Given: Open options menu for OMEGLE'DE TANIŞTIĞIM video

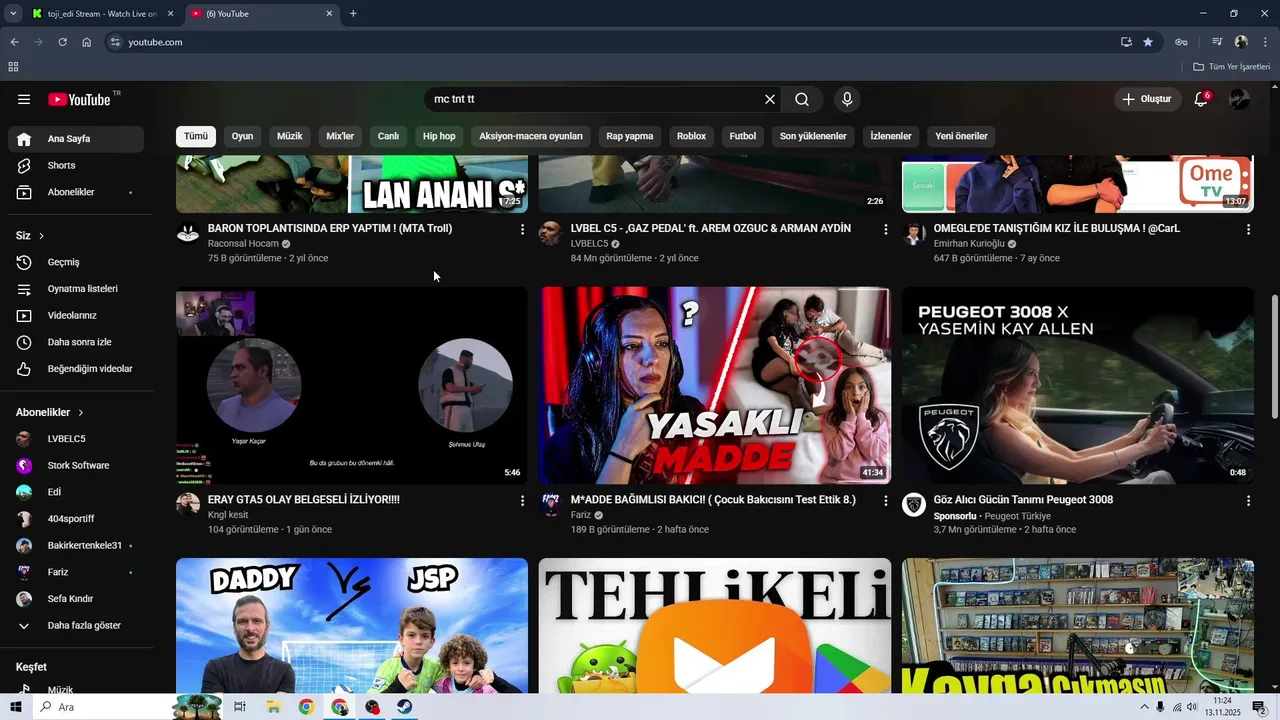Looking at the screenshot, I should point(1248,229).
